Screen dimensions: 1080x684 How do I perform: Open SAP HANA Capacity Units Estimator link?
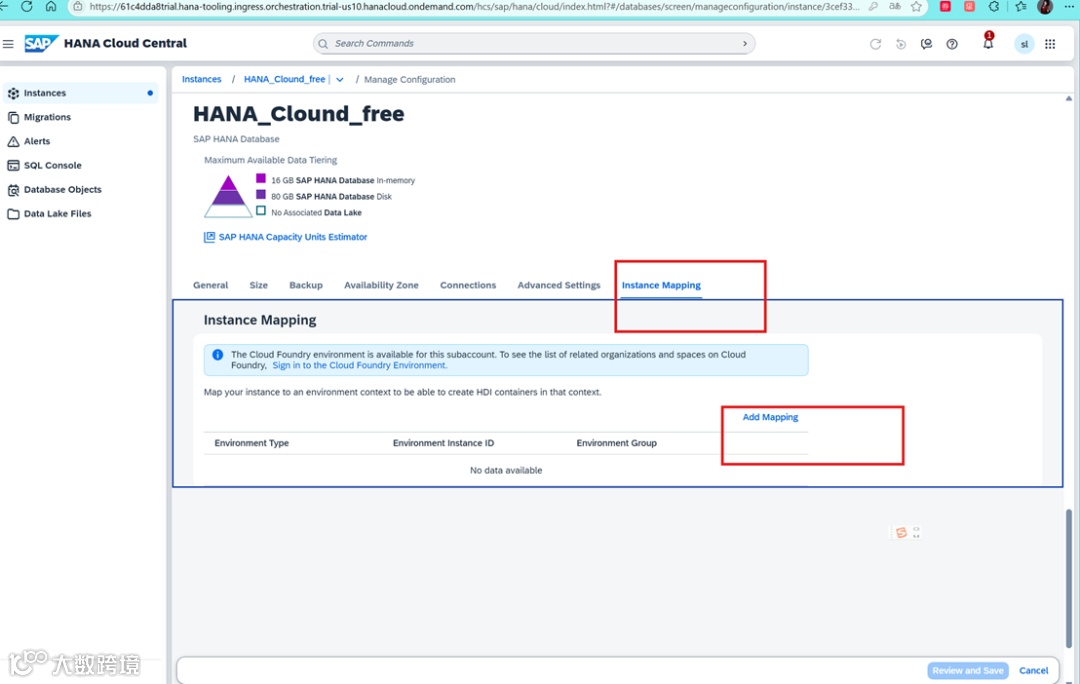tap(293, 237)
